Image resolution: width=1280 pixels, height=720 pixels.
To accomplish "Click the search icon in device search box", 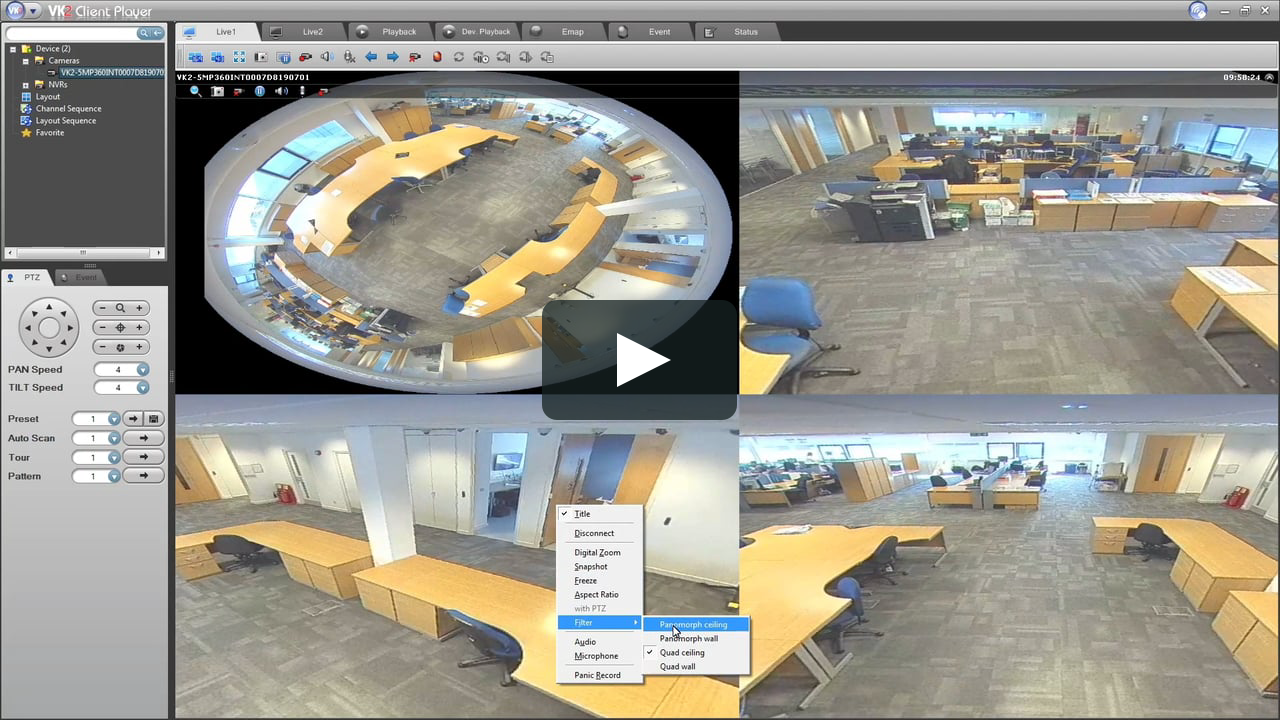I will (144, 33).
